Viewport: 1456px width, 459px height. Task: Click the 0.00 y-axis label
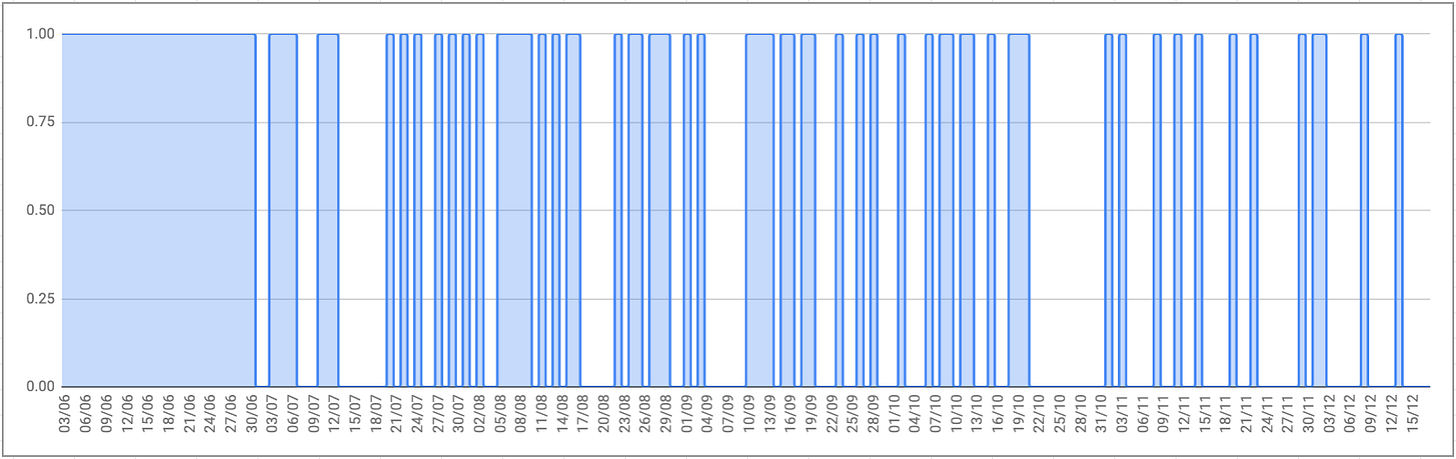(40, 387)
